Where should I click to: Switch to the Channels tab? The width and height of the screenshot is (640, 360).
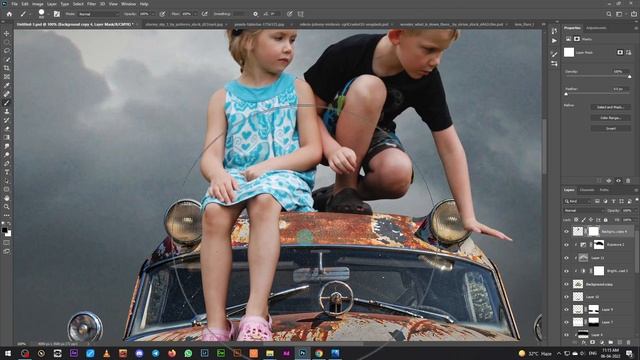click(x=587, y=190)
